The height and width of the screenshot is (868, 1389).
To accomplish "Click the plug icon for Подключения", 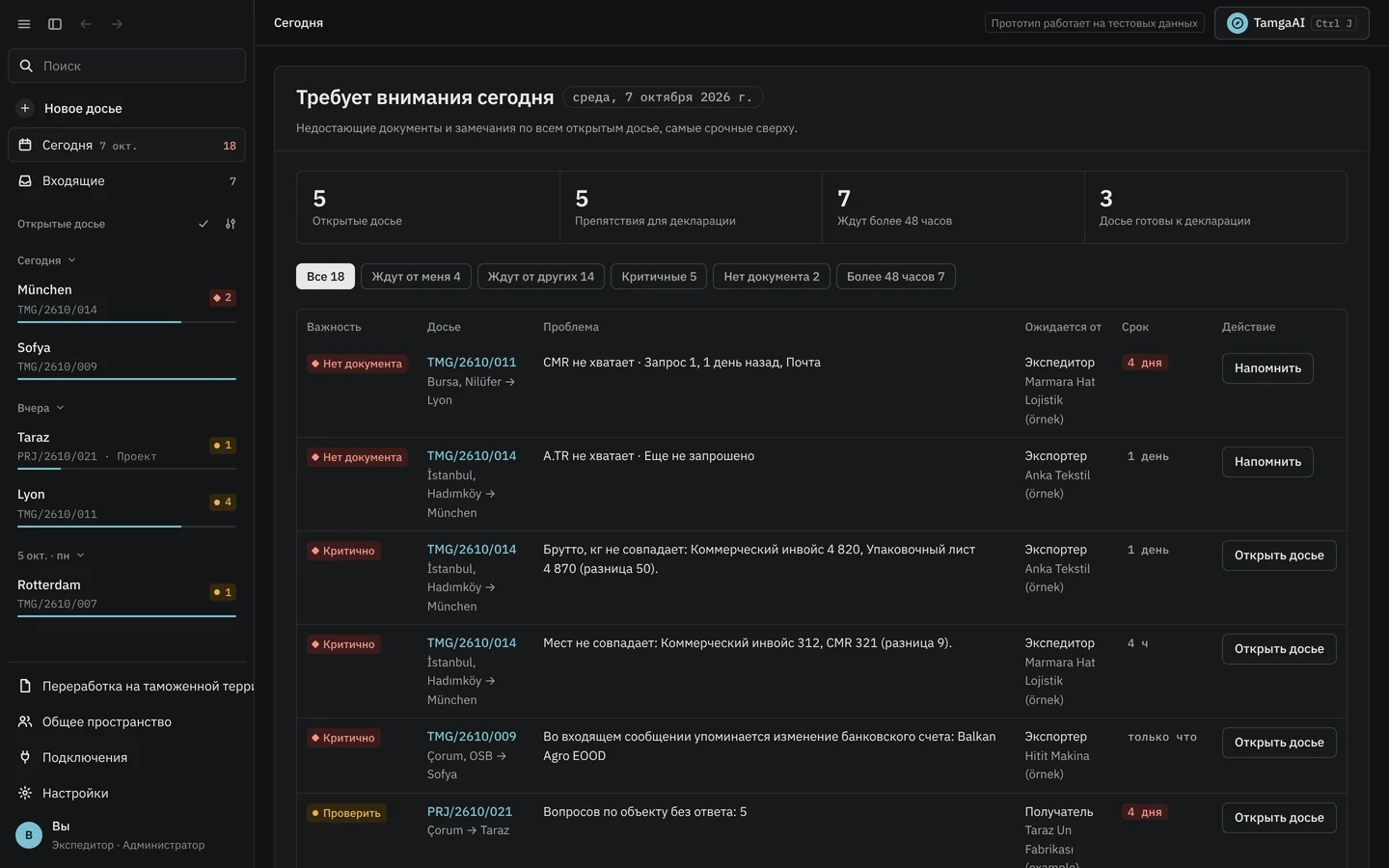I will pyautogui.click(x=25, y=757).
